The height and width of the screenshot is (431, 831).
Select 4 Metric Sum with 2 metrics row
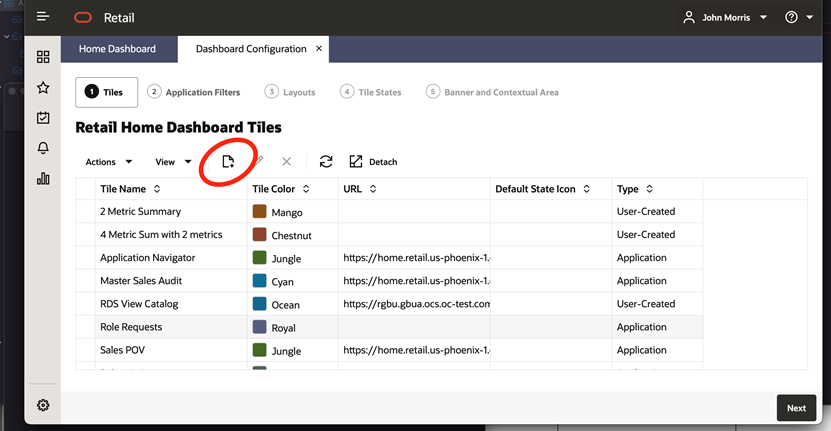389,234
